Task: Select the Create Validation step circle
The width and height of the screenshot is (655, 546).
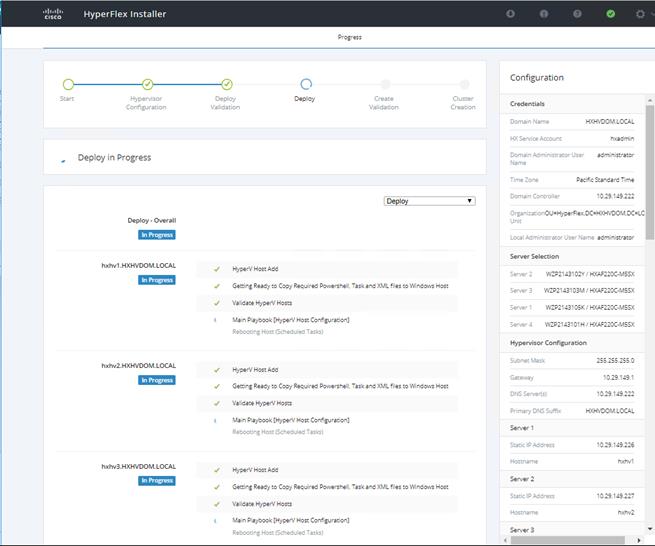Action: tap(385, 84)
